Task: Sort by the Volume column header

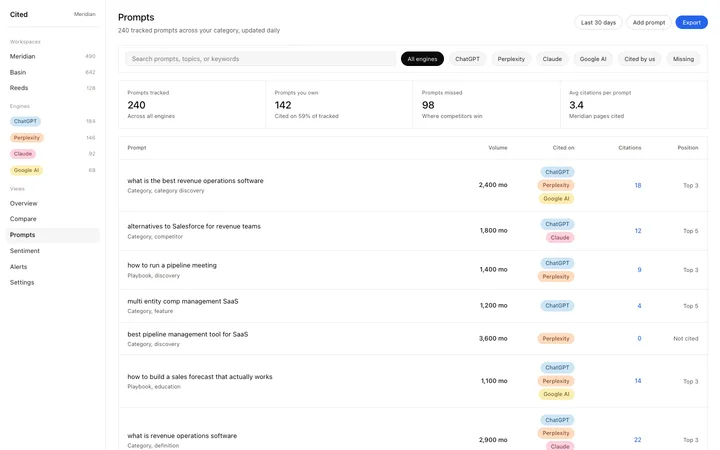Action: pyautogui.click(x=498, y=148)
